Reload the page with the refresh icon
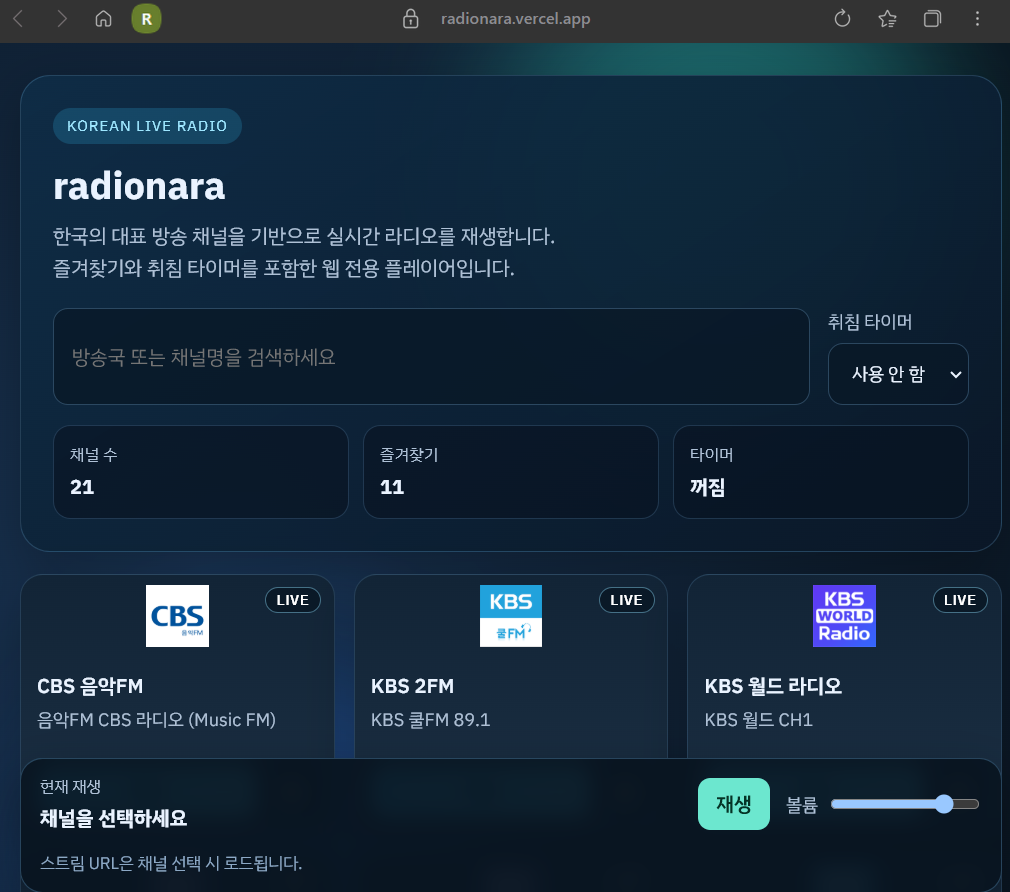The height and width of the screenshot is (892, 1010). click(x=841, y=18)
